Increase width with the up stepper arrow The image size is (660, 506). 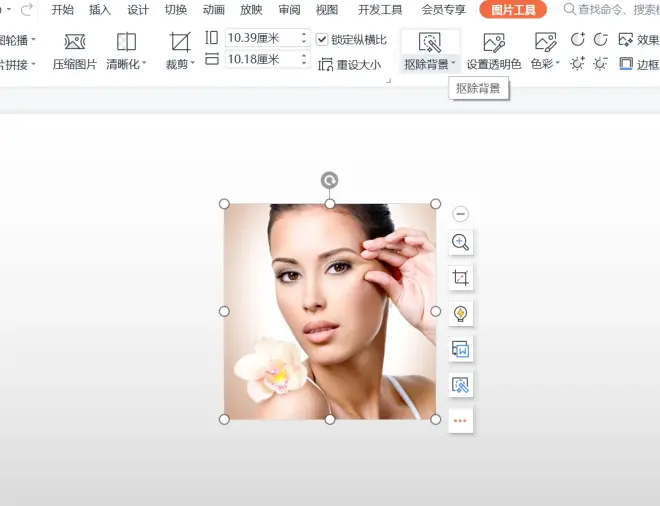(304, 55)
